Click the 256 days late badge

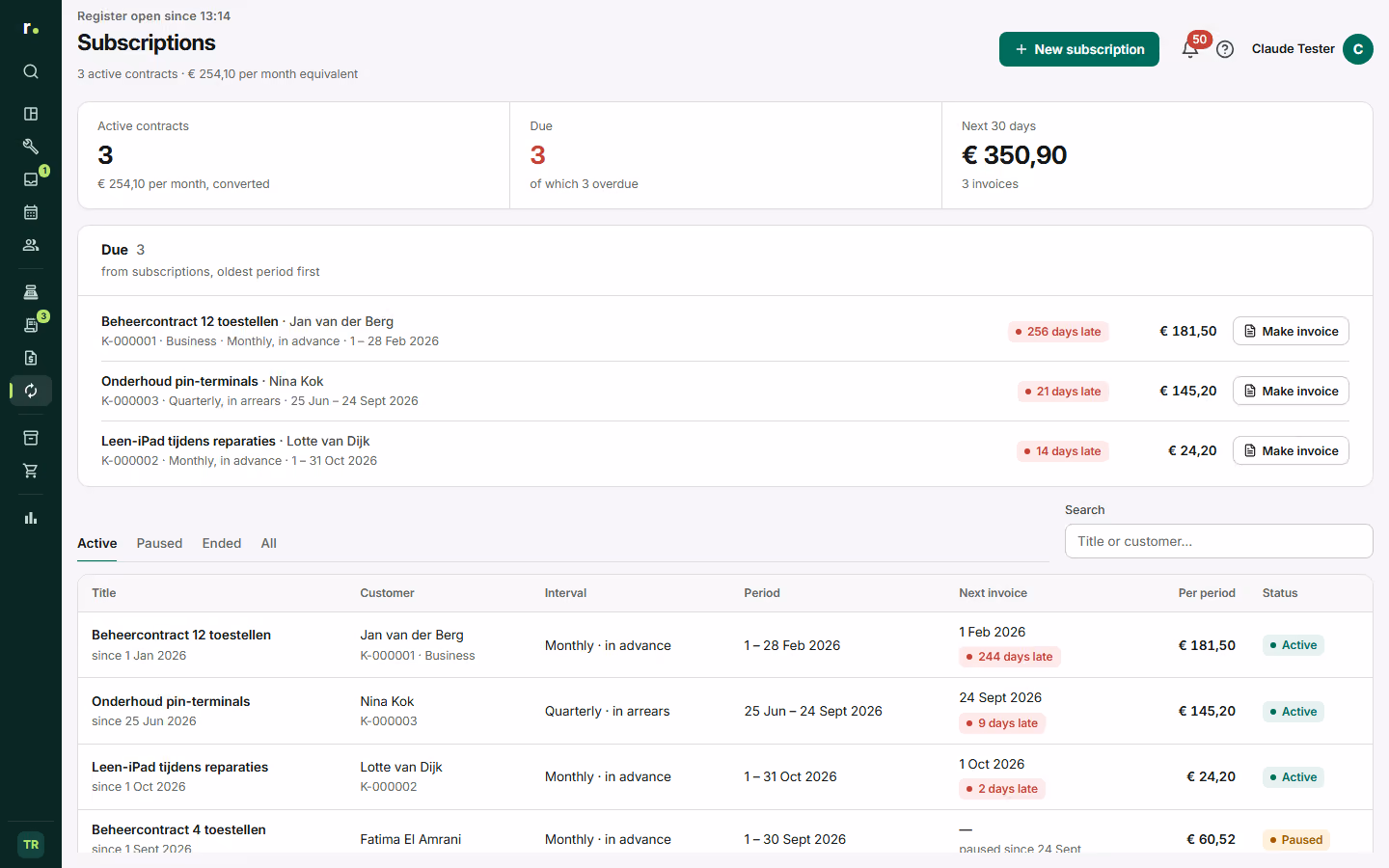1058,332
